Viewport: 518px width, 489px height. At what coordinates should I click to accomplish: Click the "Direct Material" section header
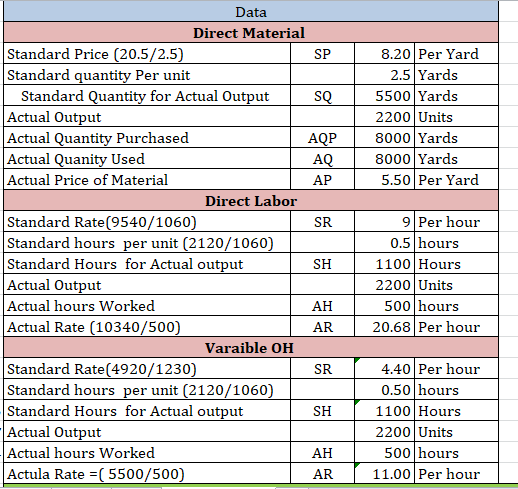pos(251,33)
